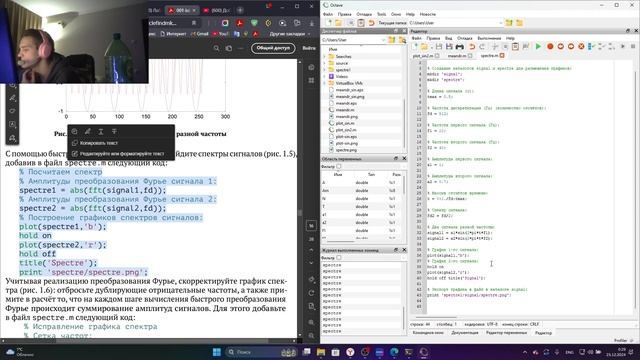Click the Войти link in PDF viewer
The image size is (640, 360).
coord(309,48)
